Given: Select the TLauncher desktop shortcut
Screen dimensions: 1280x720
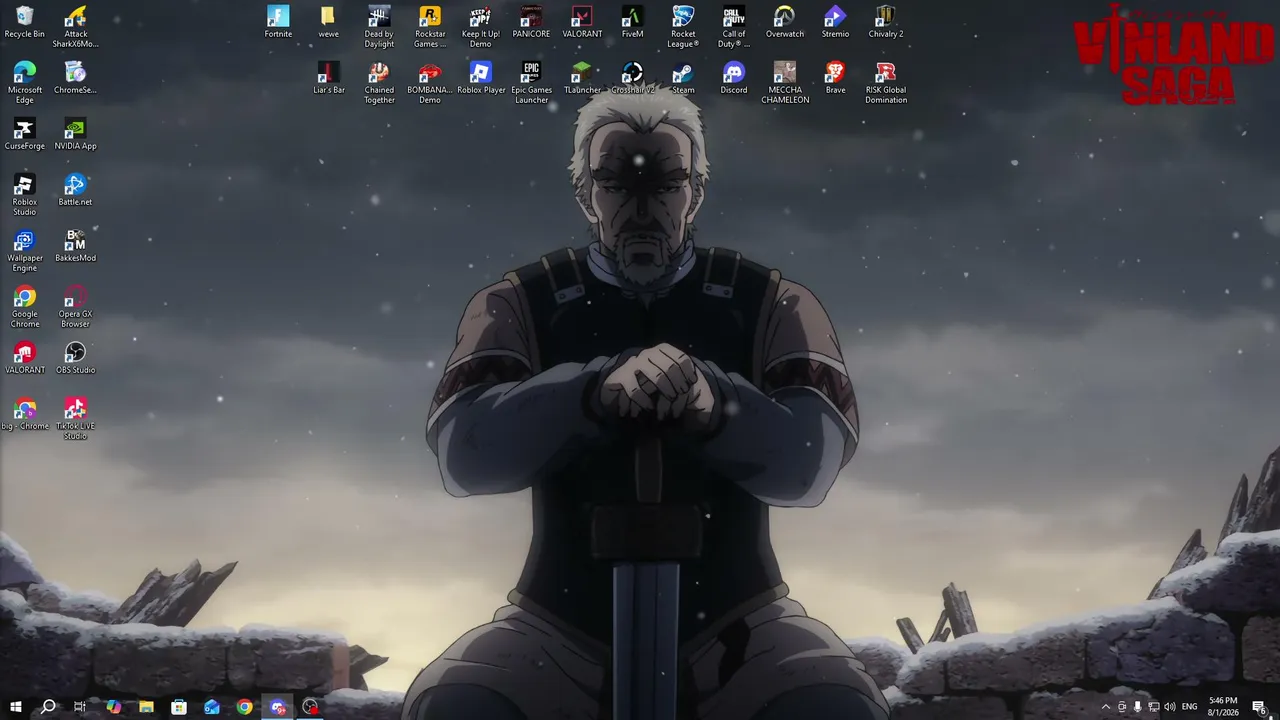Looking at the screenshot, I should pyautogui.click(x=582, y=78).
